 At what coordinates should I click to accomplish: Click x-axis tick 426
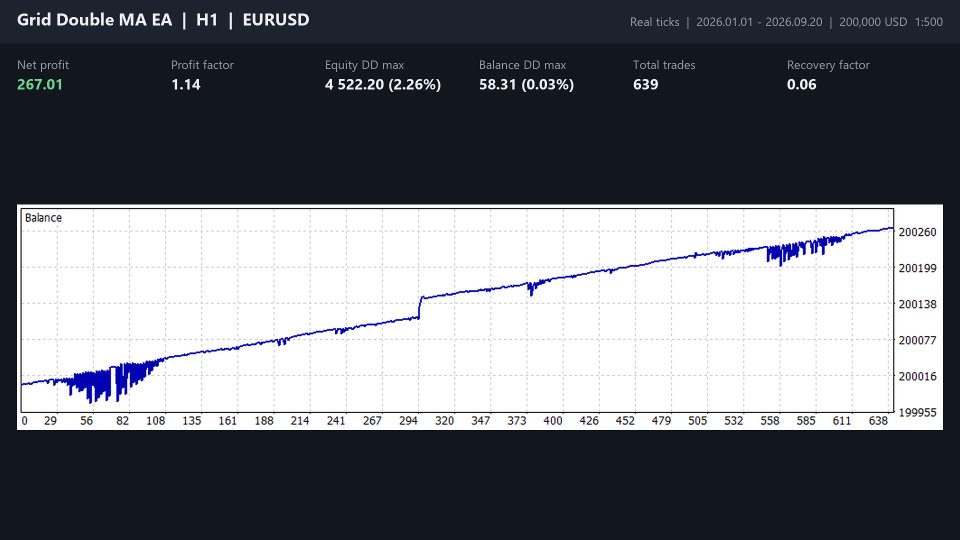(589, 421)
